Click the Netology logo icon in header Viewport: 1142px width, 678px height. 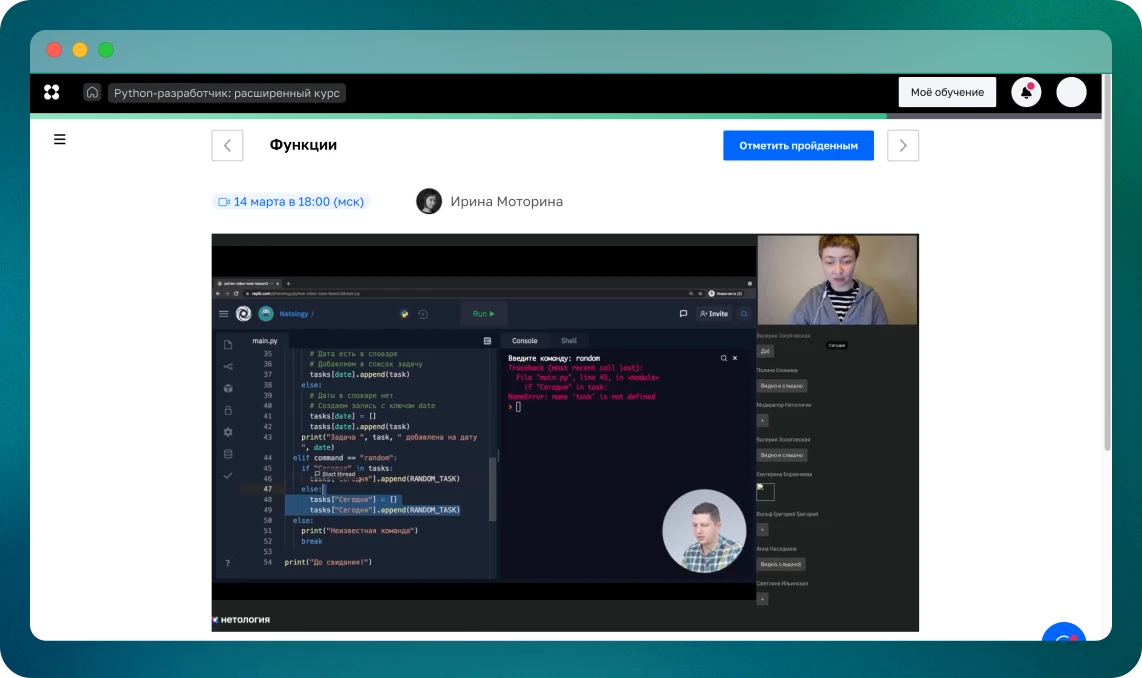(x=52, y=92)
